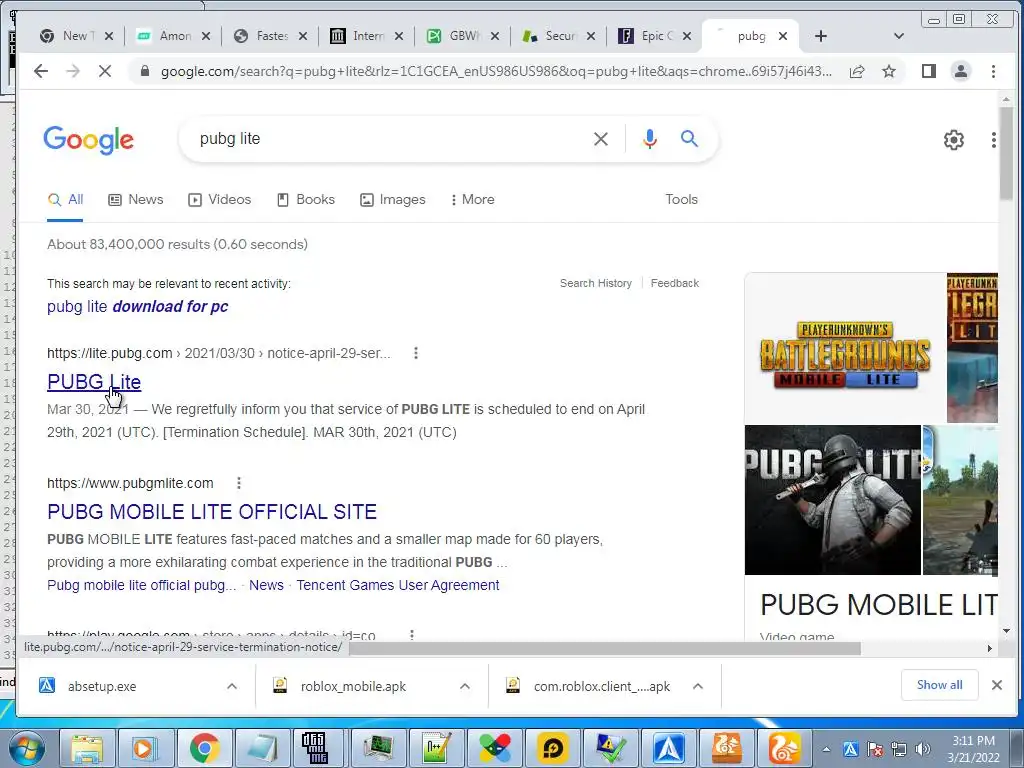1024x768 pixels.
Task: Select the All results filter
Action: tap(65, 200)
